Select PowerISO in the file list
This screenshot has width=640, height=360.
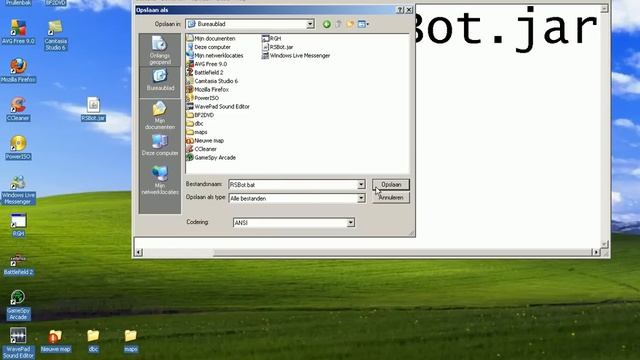pos(202,98)
